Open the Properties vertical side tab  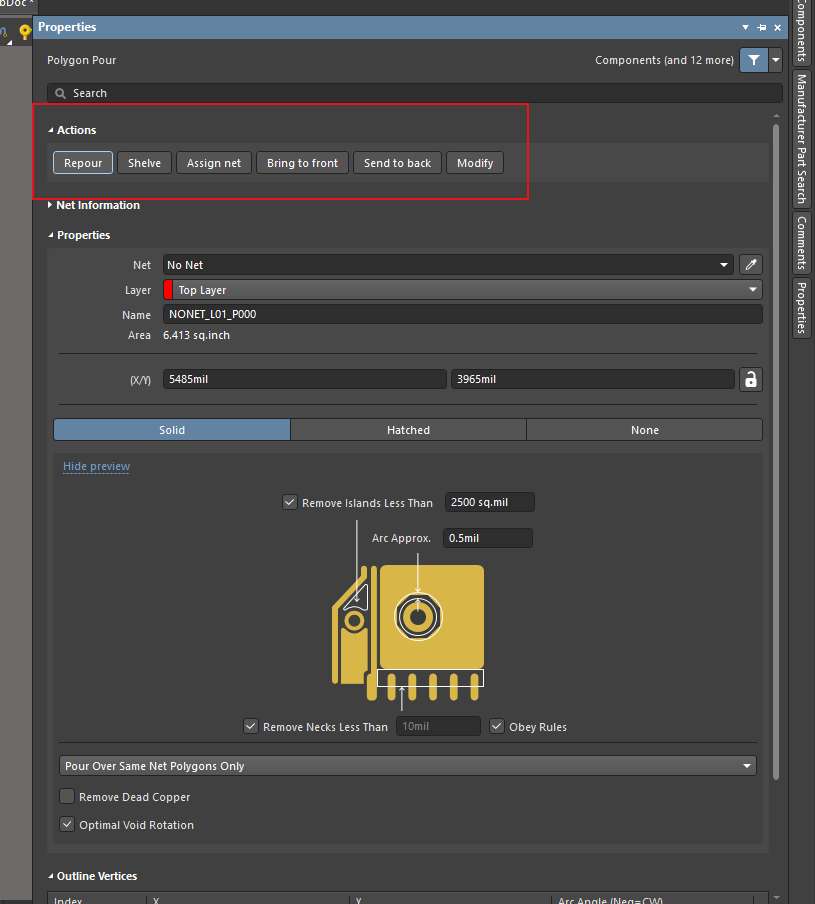click(801, 307)
